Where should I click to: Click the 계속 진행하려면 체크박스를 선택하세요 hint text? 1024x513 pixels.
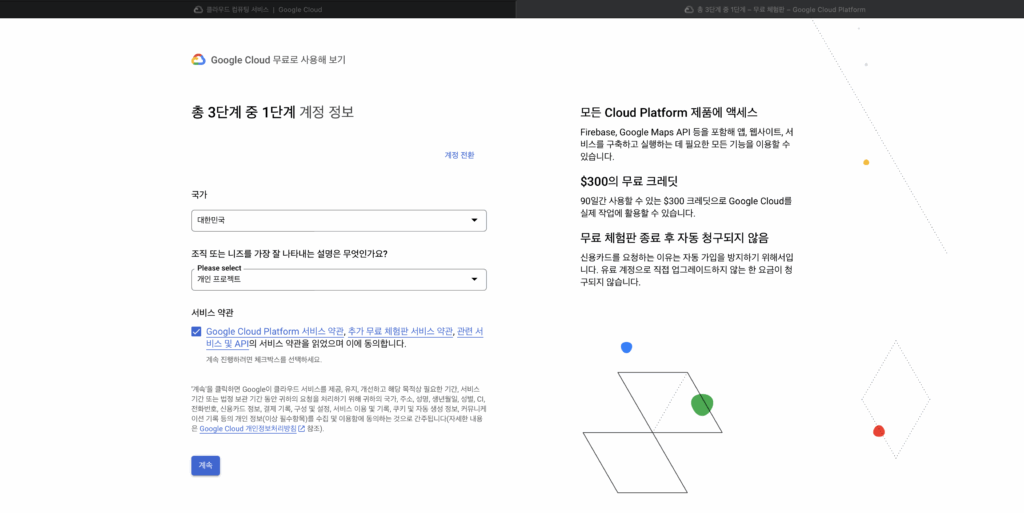264,360
